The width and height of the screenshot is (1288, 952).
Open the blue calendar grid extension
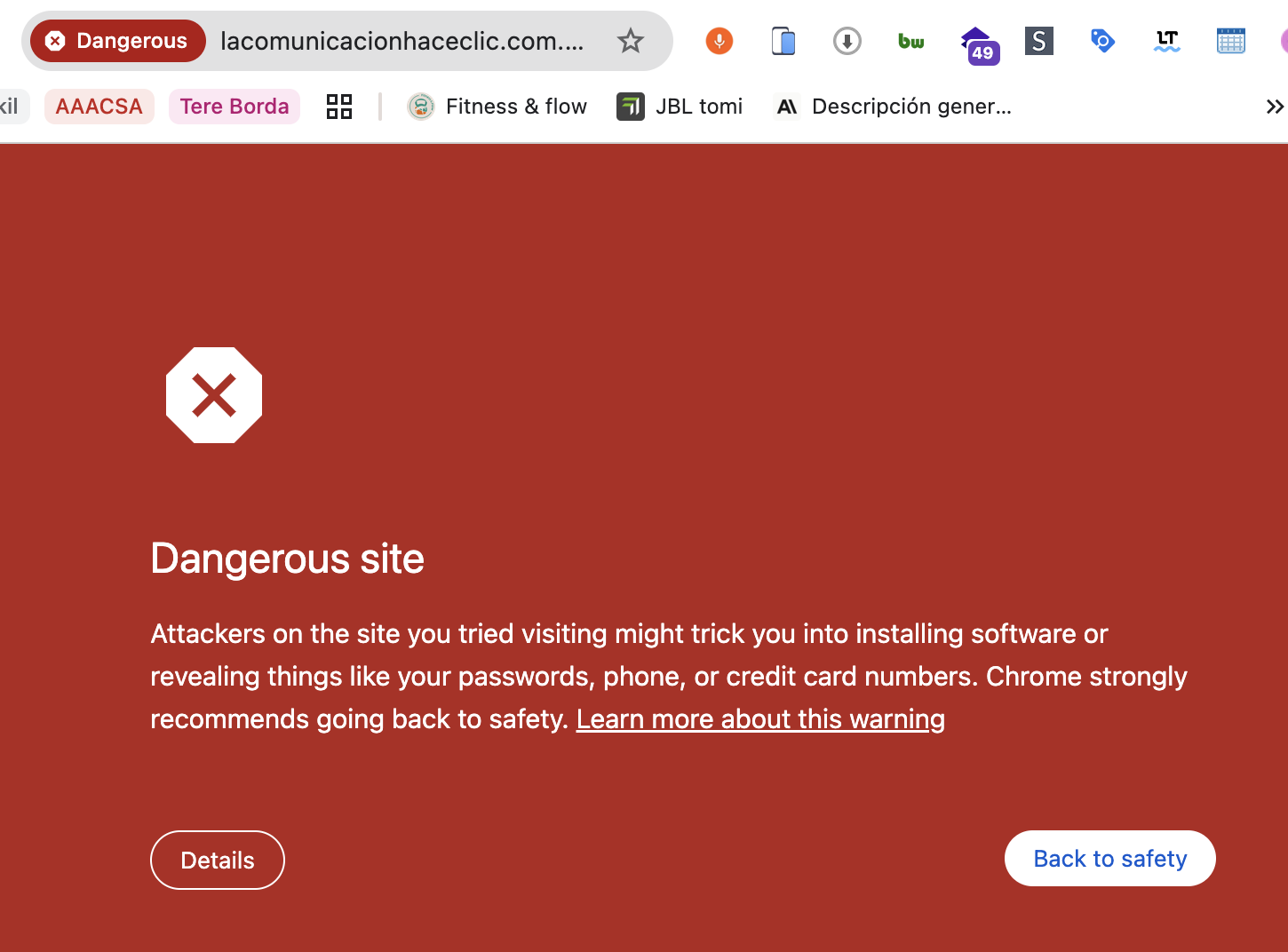tap(1230, 41)
